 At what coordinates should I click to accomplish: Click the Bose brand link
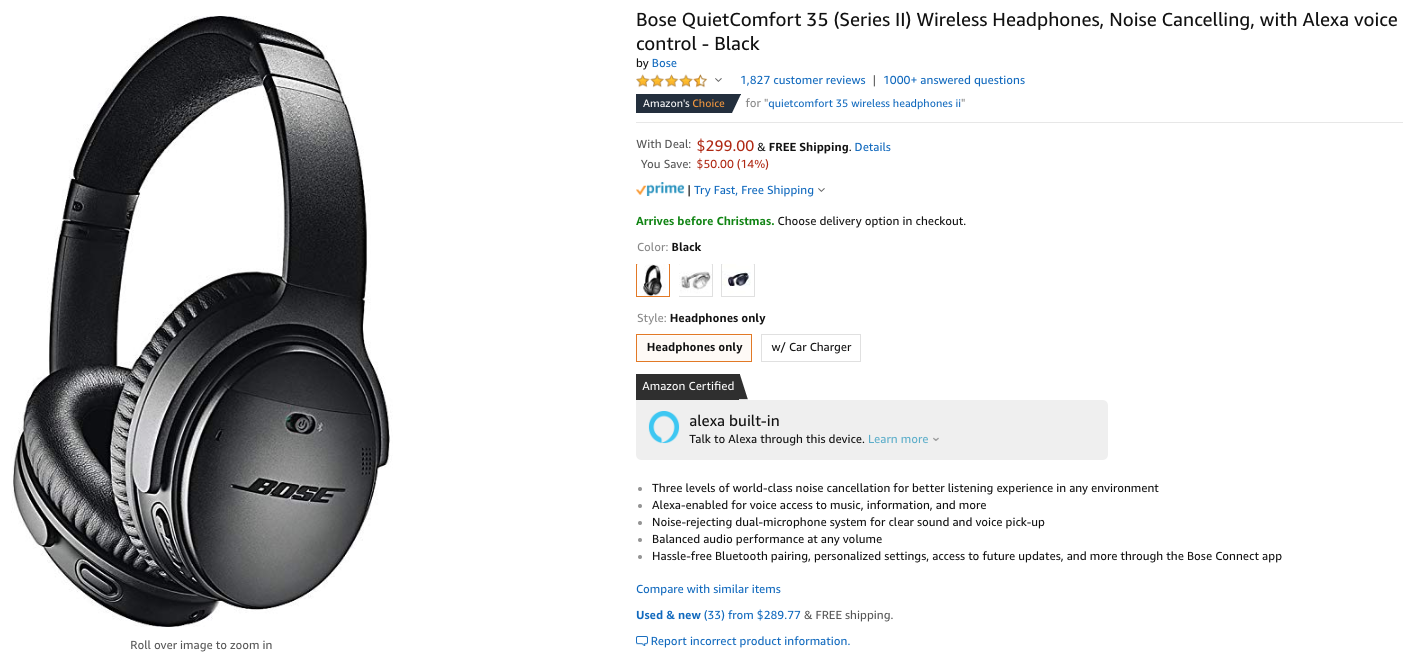[664, 63]
